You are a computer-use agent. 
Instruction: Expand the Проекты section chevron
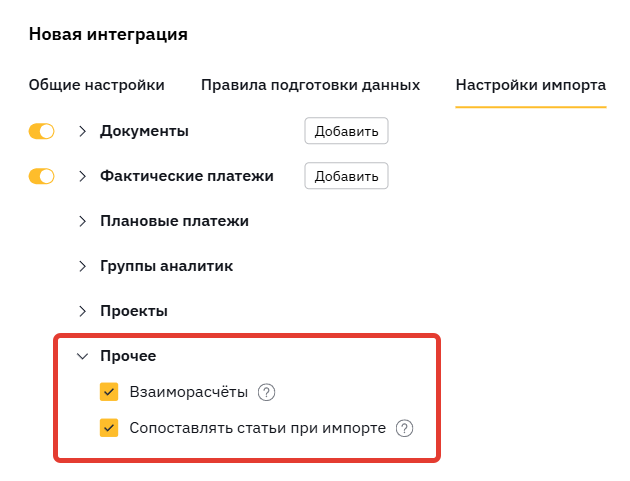click(82, 311)
